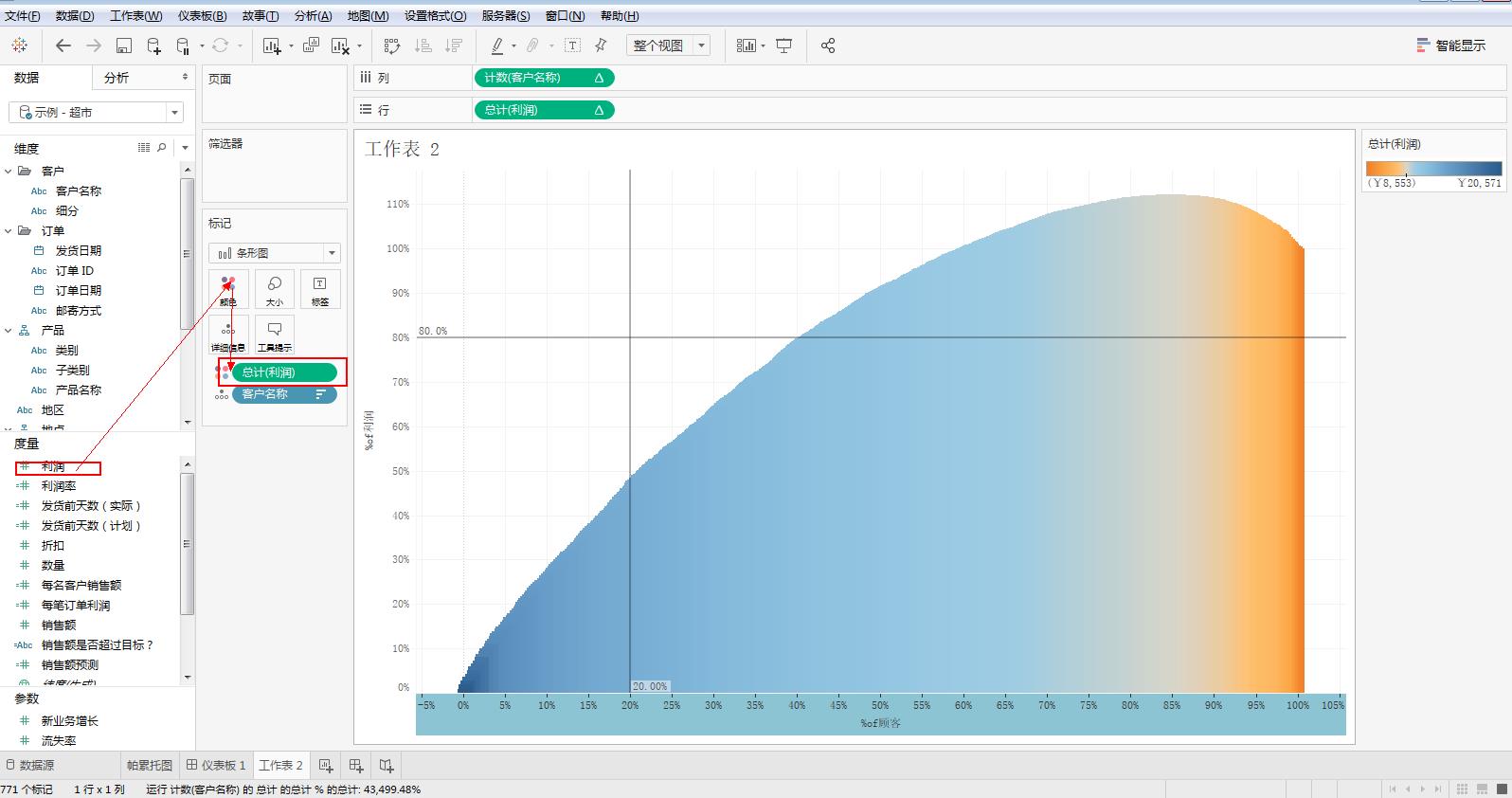
Task: Switch to the 分析 pane tab
Action: pos(117,78)
